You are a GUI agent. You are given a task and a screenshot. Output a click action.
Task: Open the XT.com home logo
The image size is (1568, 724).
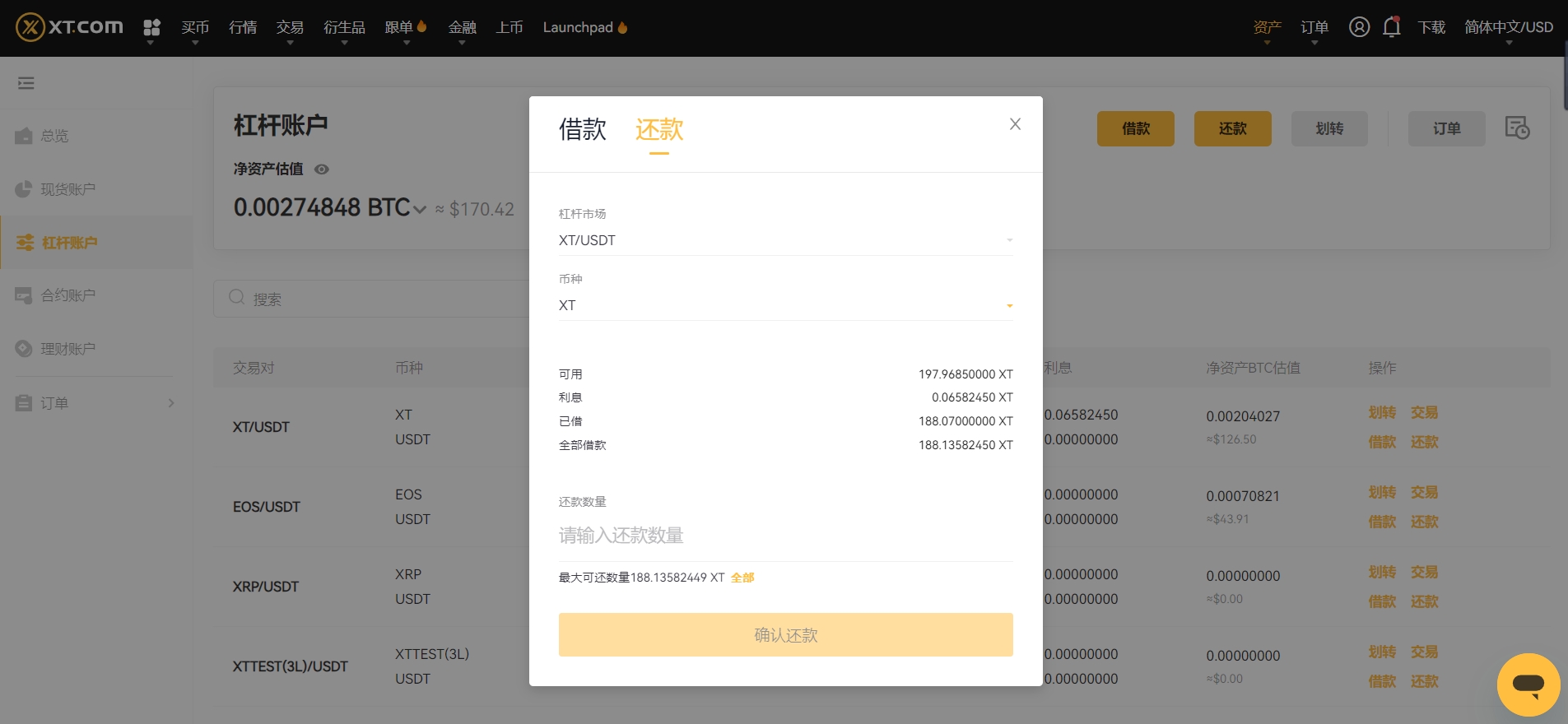69,27
